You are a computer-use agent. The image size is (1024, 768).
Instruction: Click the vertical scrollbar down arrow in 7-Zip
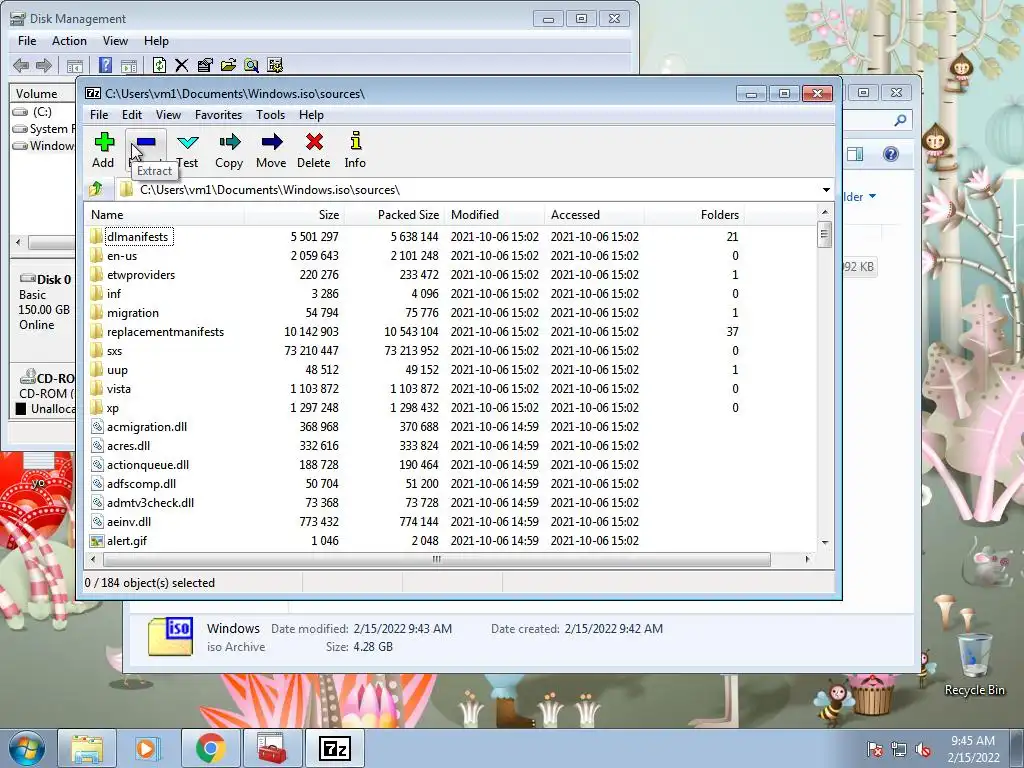825,543
